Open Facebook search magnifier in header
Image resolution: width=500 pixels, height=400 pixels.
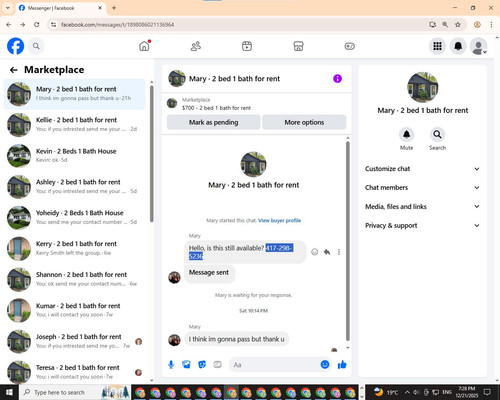36,46
